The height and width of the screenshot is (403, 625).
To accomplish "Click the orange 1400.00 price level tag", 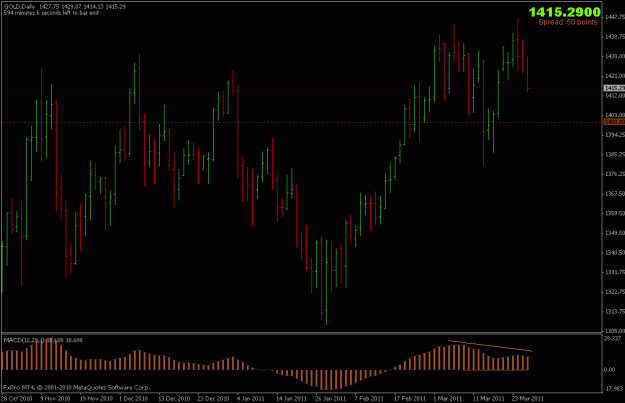I will pos(615,122).
